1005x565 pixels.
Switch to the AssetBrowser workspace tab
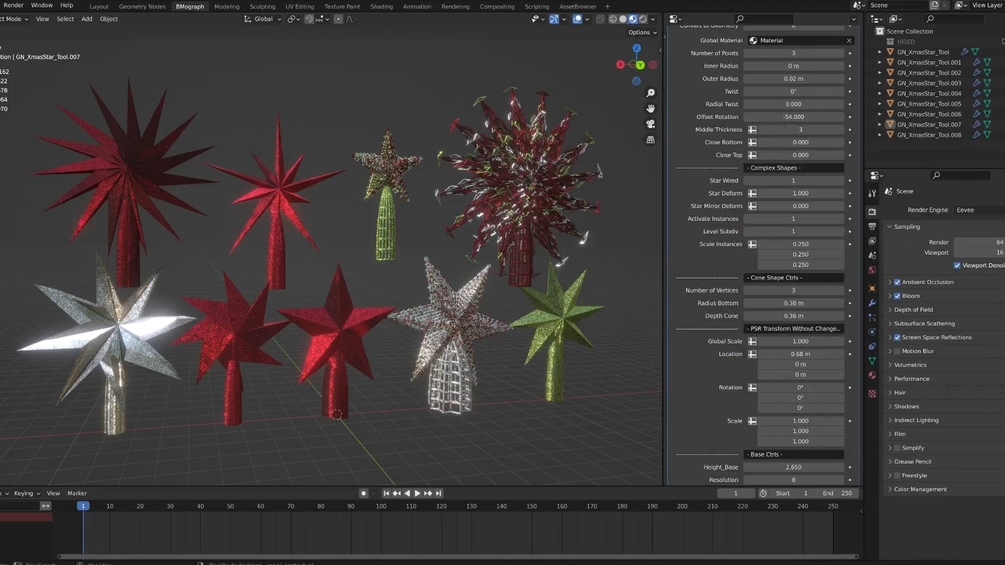[x=577, y=6]
